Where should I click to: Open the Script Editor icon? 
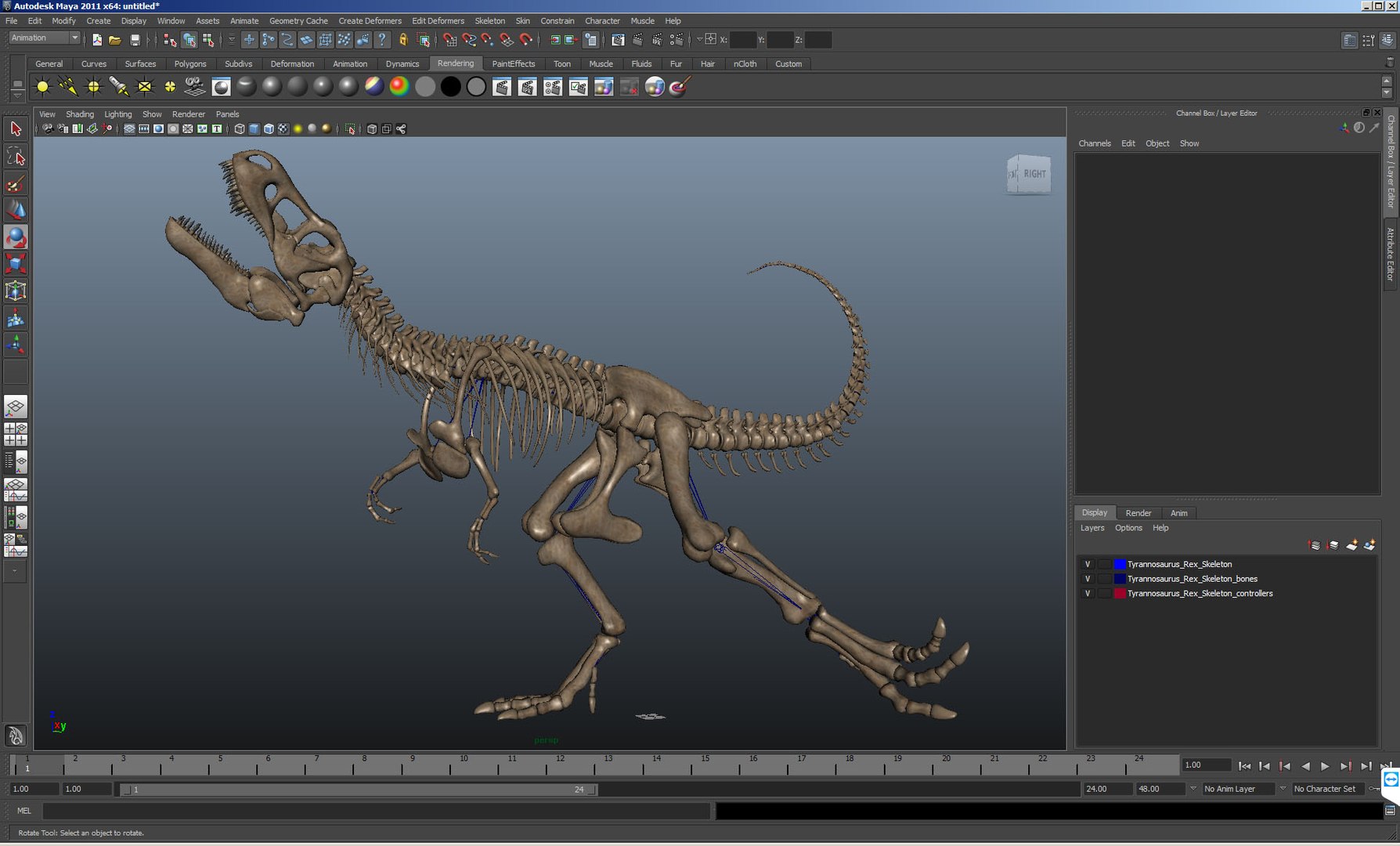pos(1390,811)
